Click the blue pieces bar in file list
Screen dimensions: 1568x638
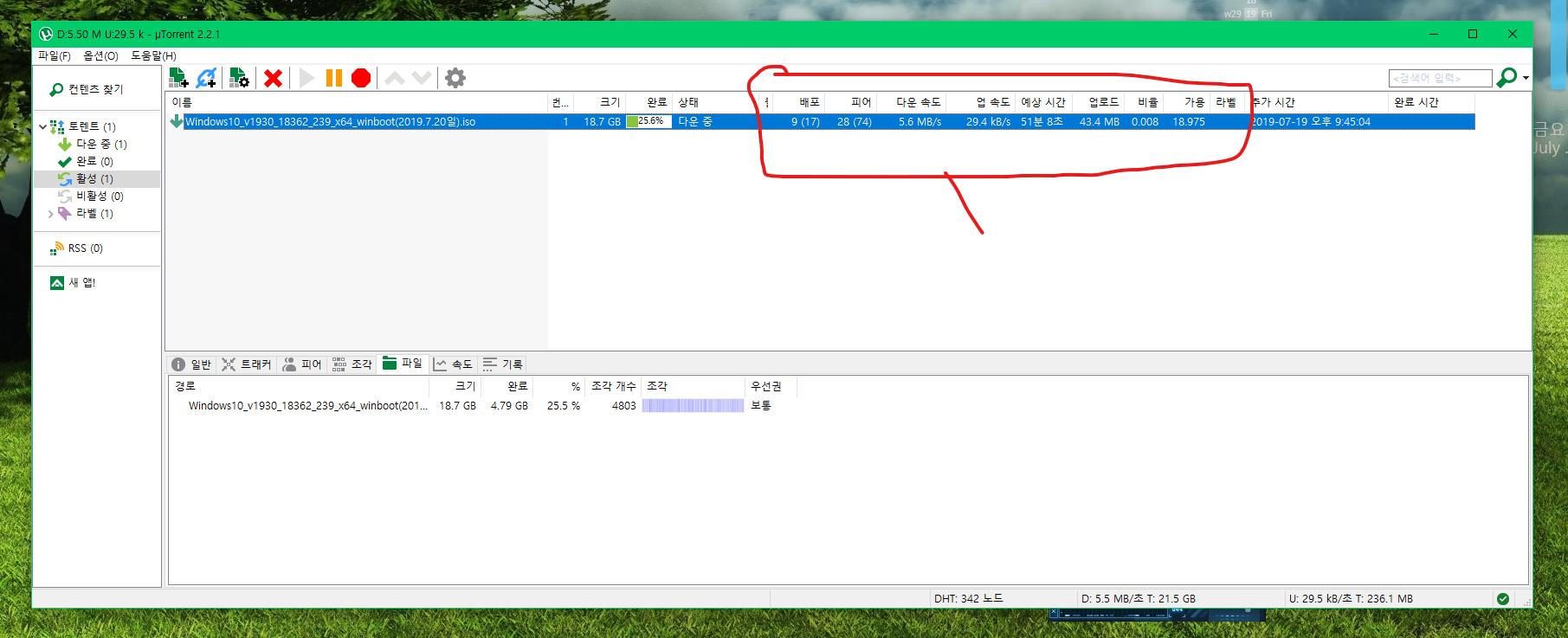tap(693, 406)
